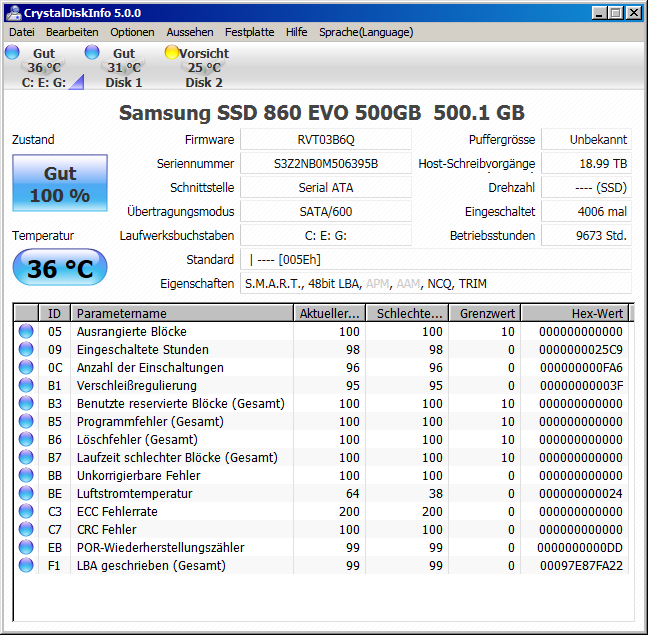The height and width of the screenshot is (635, 648).
Task: Open the Bearbeiten menu
Action: (72, 32)
